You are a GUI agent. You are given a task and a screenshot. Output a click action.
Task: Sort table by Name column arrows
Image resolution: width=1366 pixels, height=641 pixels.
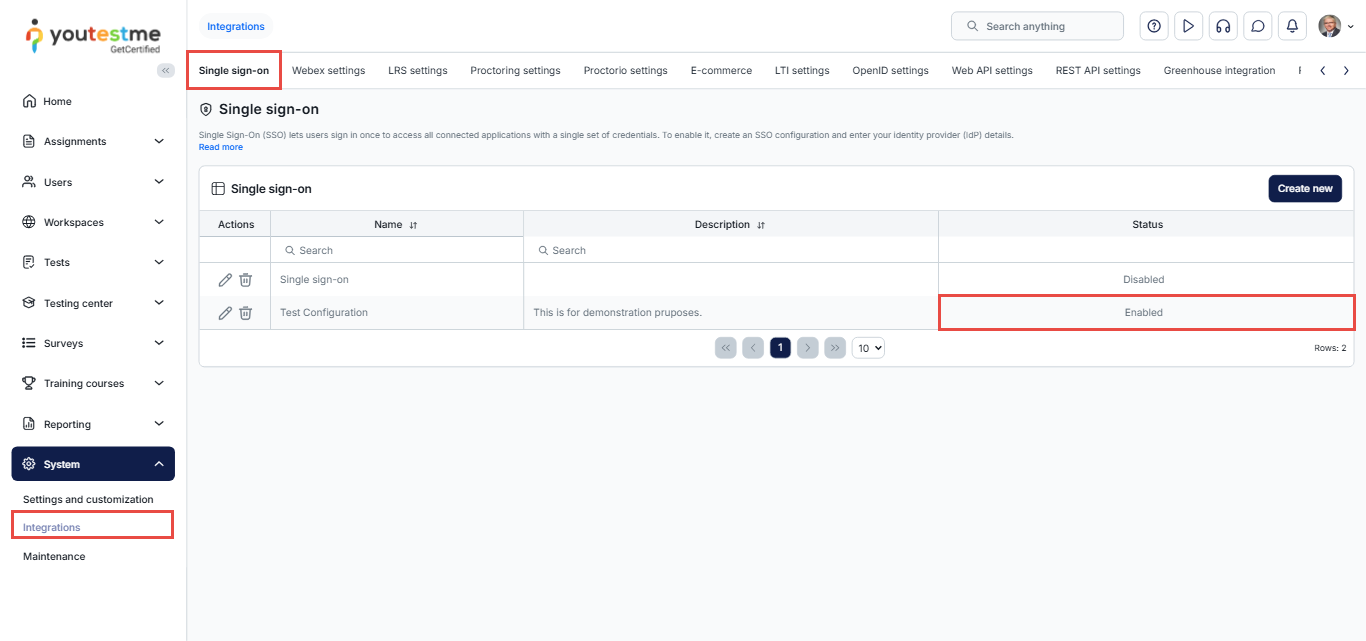(x=413, y=225)
